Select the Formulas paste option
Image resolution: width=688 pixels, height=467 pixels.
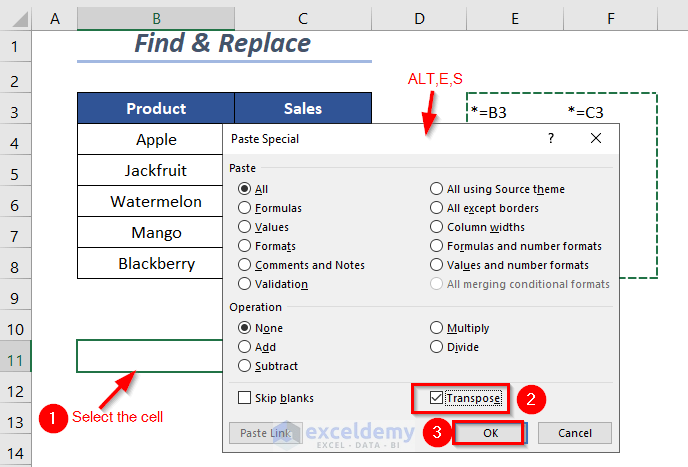click(x=245, y=208)
